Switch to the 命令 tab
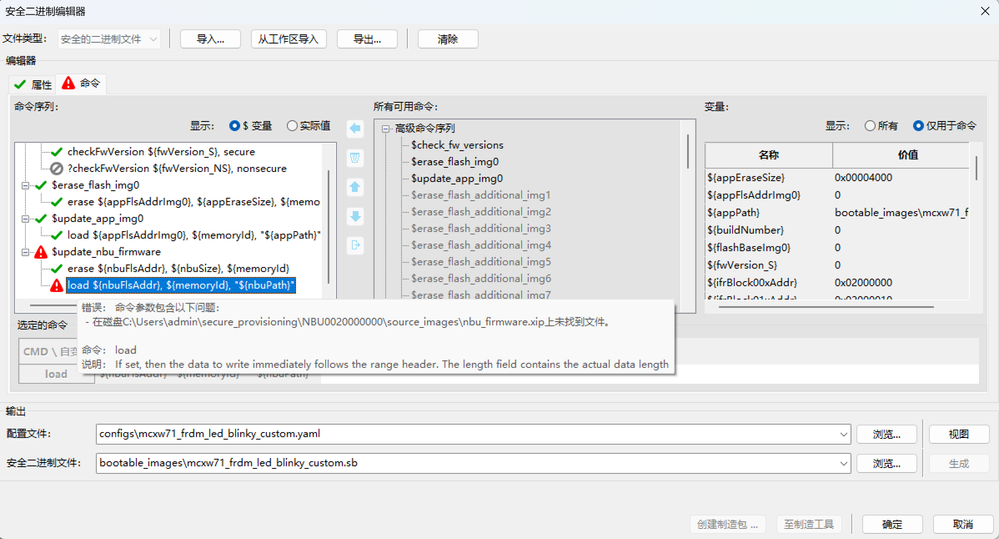The image size is (999, 539). coord(81,83)
